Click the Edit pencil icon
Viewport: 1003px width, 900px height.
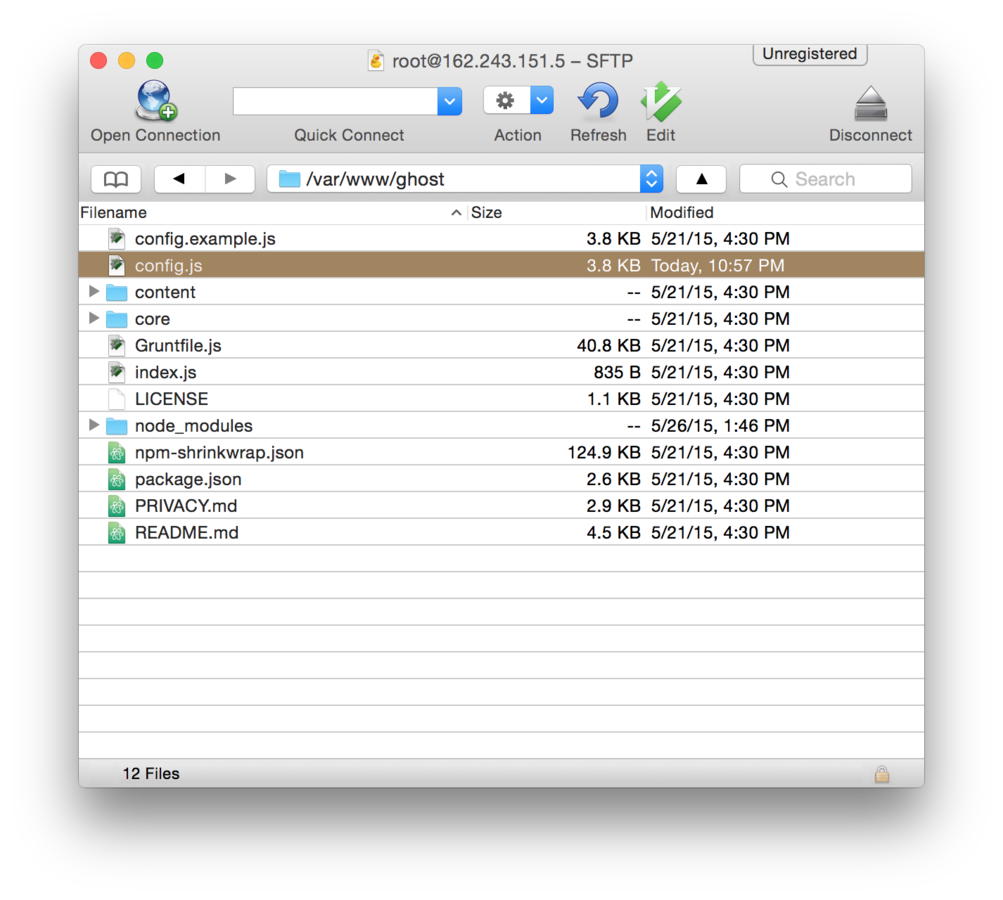click(661, 101)
